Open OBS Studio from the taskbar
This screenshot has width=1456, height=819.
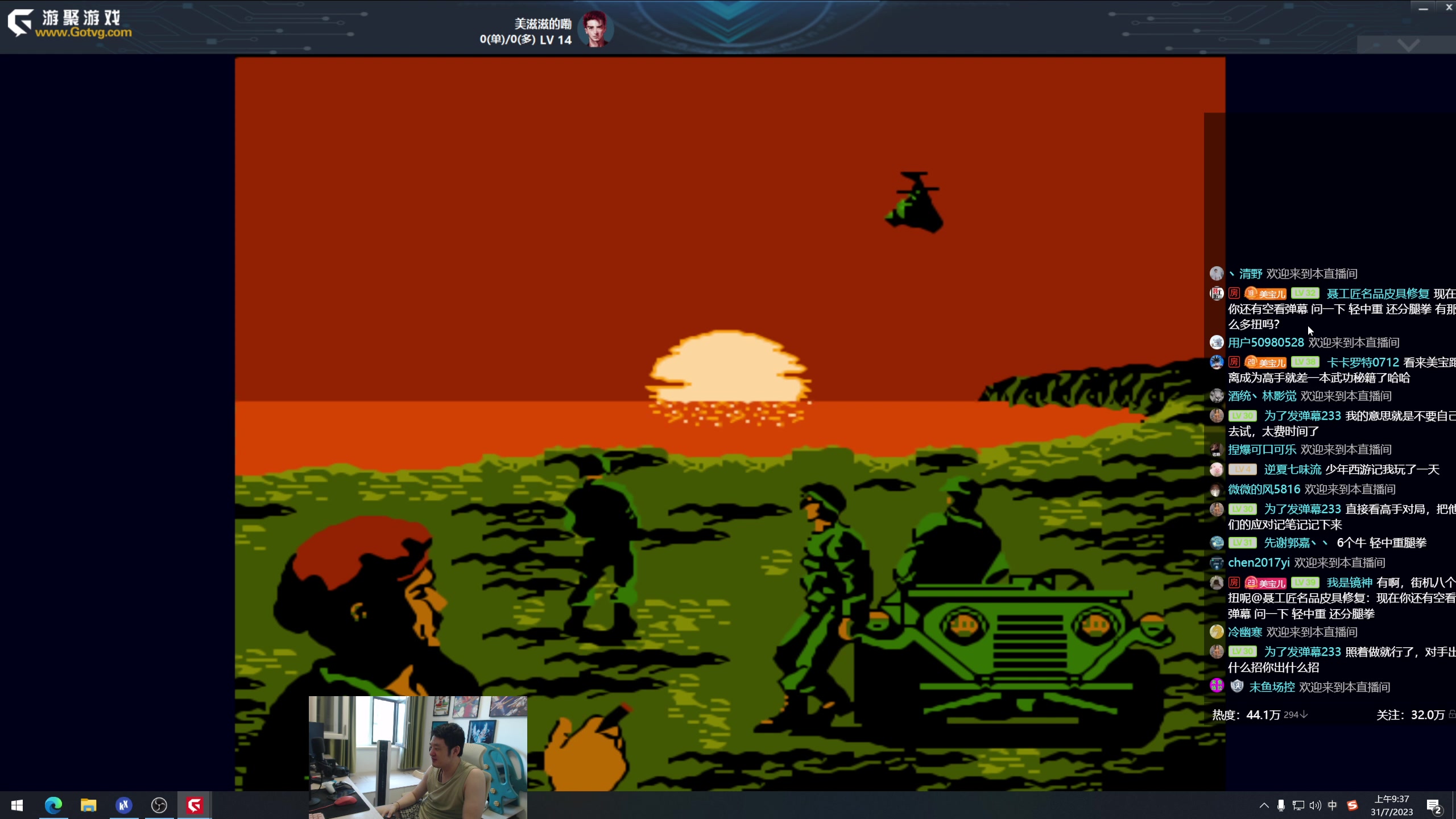(159, 805)
